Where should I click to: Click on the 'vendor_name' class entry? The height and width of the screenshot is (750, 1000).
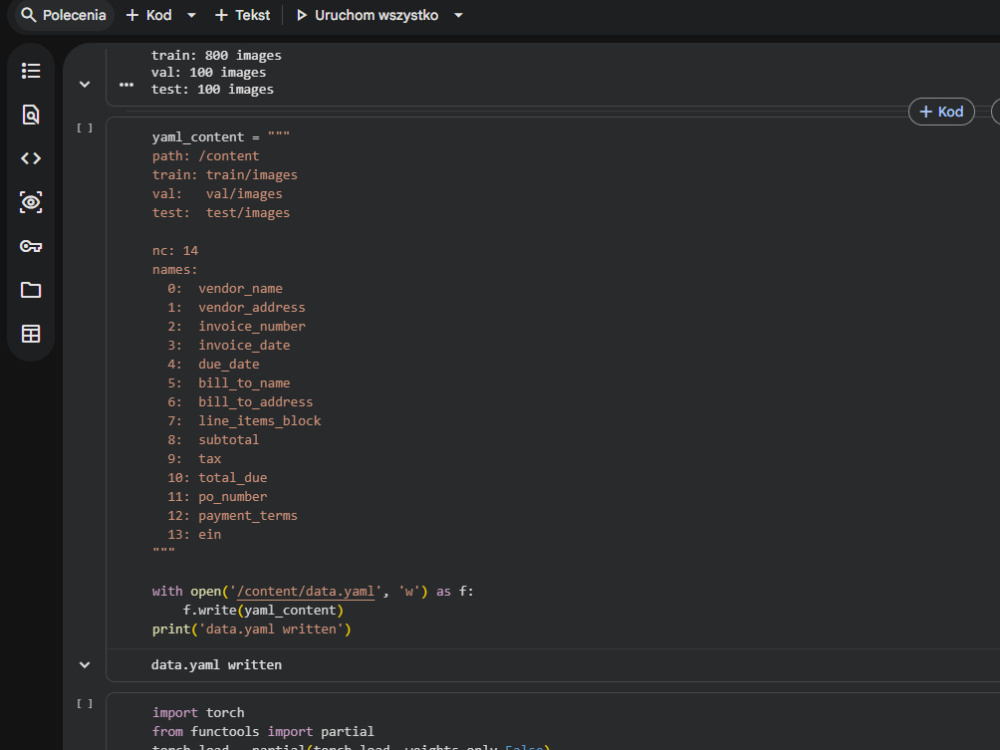point(240,289)
